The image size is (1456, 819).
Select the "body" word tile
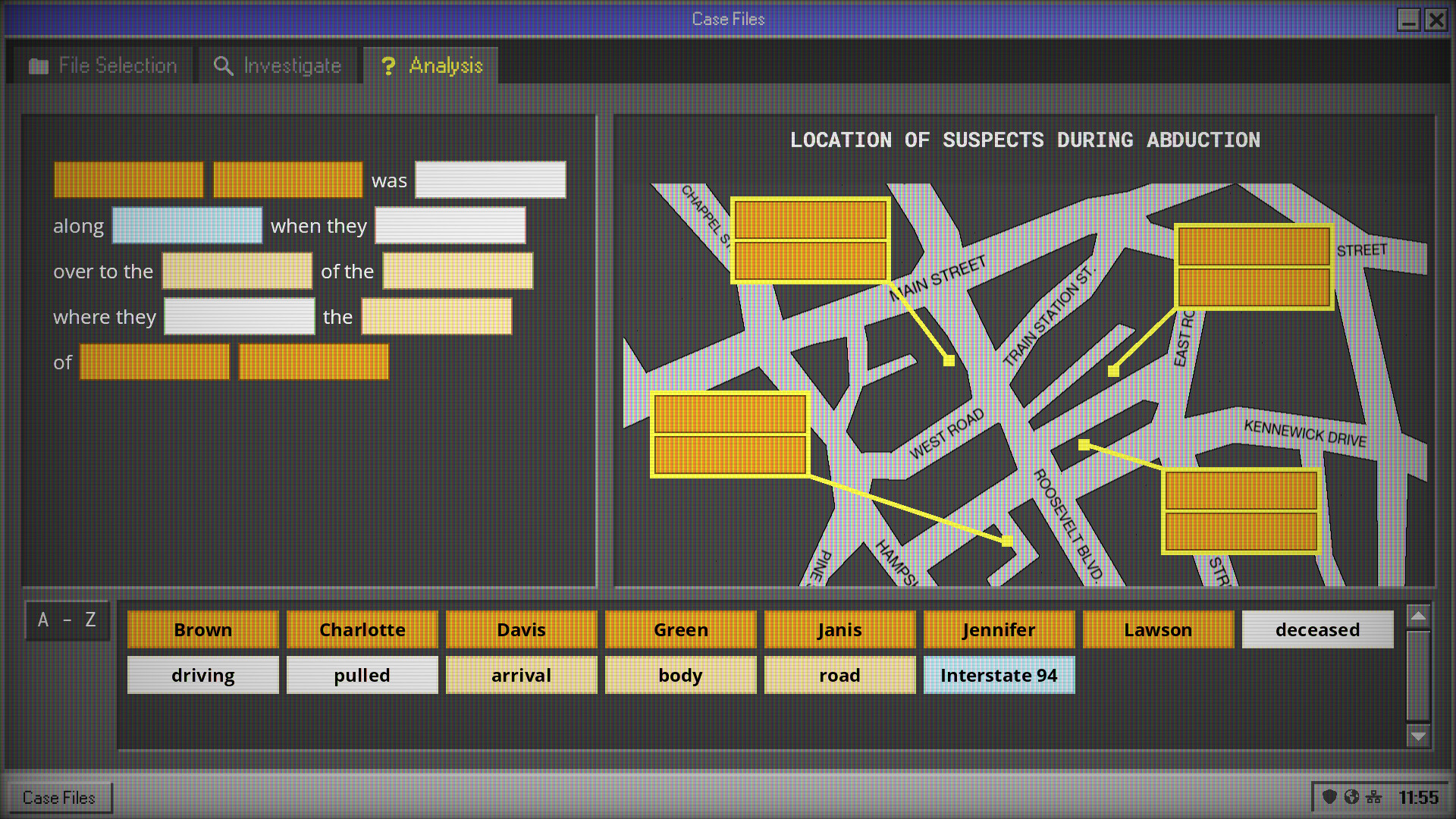tap(680, 675)
